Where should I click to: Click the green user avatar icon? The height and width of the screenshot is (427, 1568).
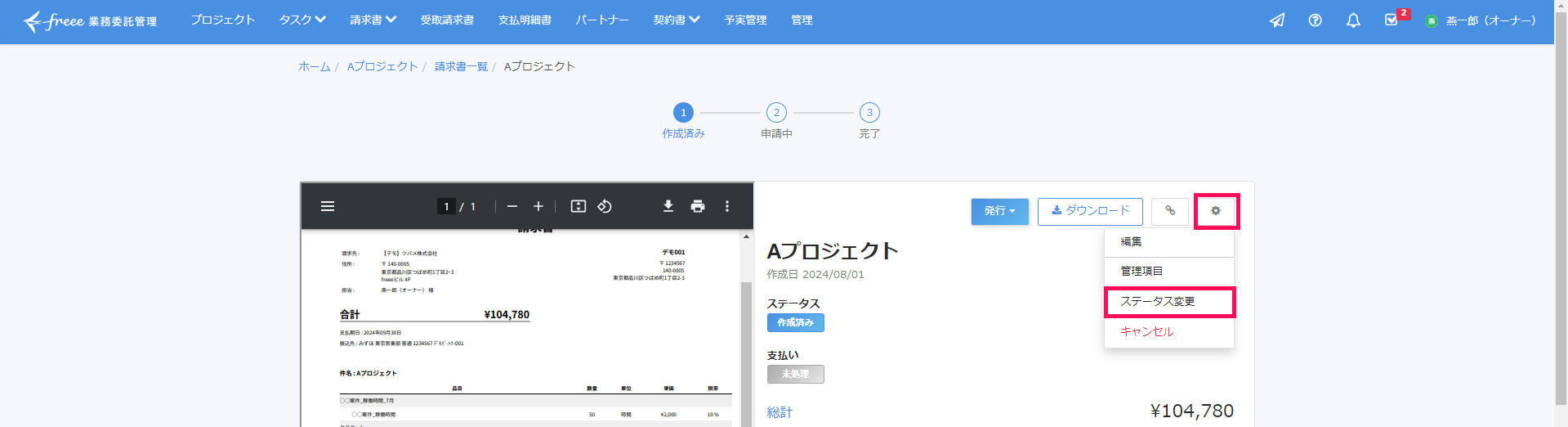[1431, 21]
